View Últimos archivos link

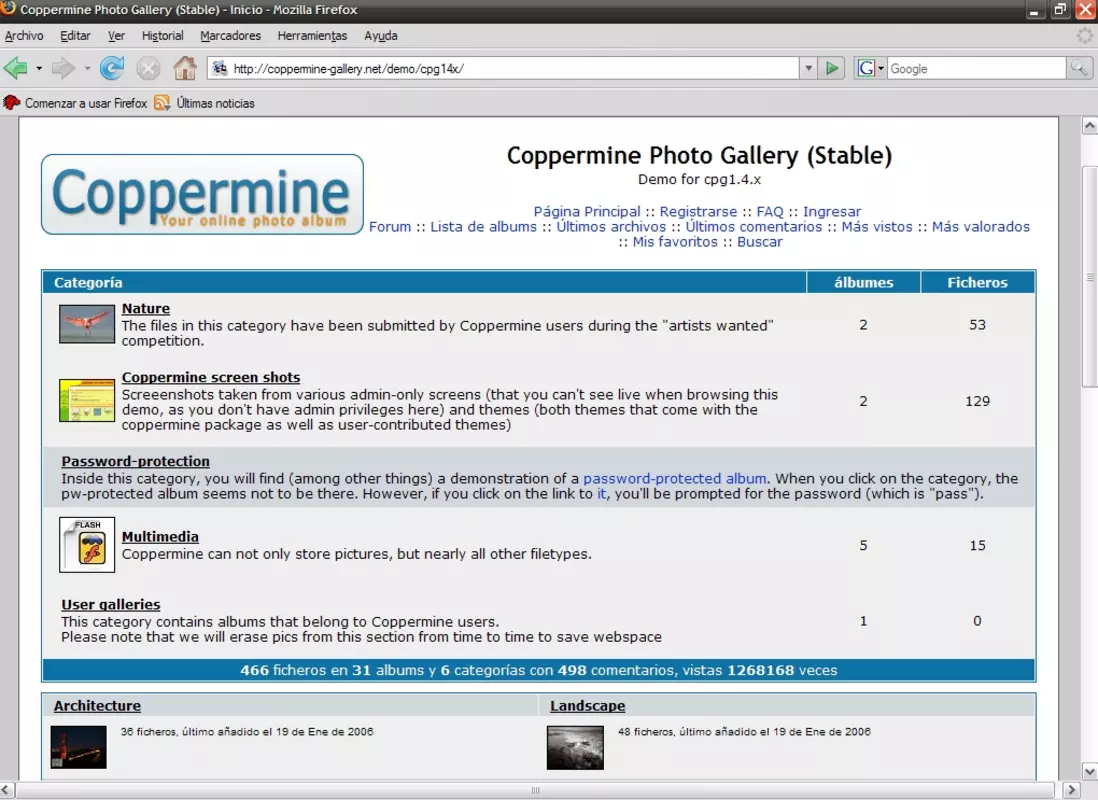611,227
